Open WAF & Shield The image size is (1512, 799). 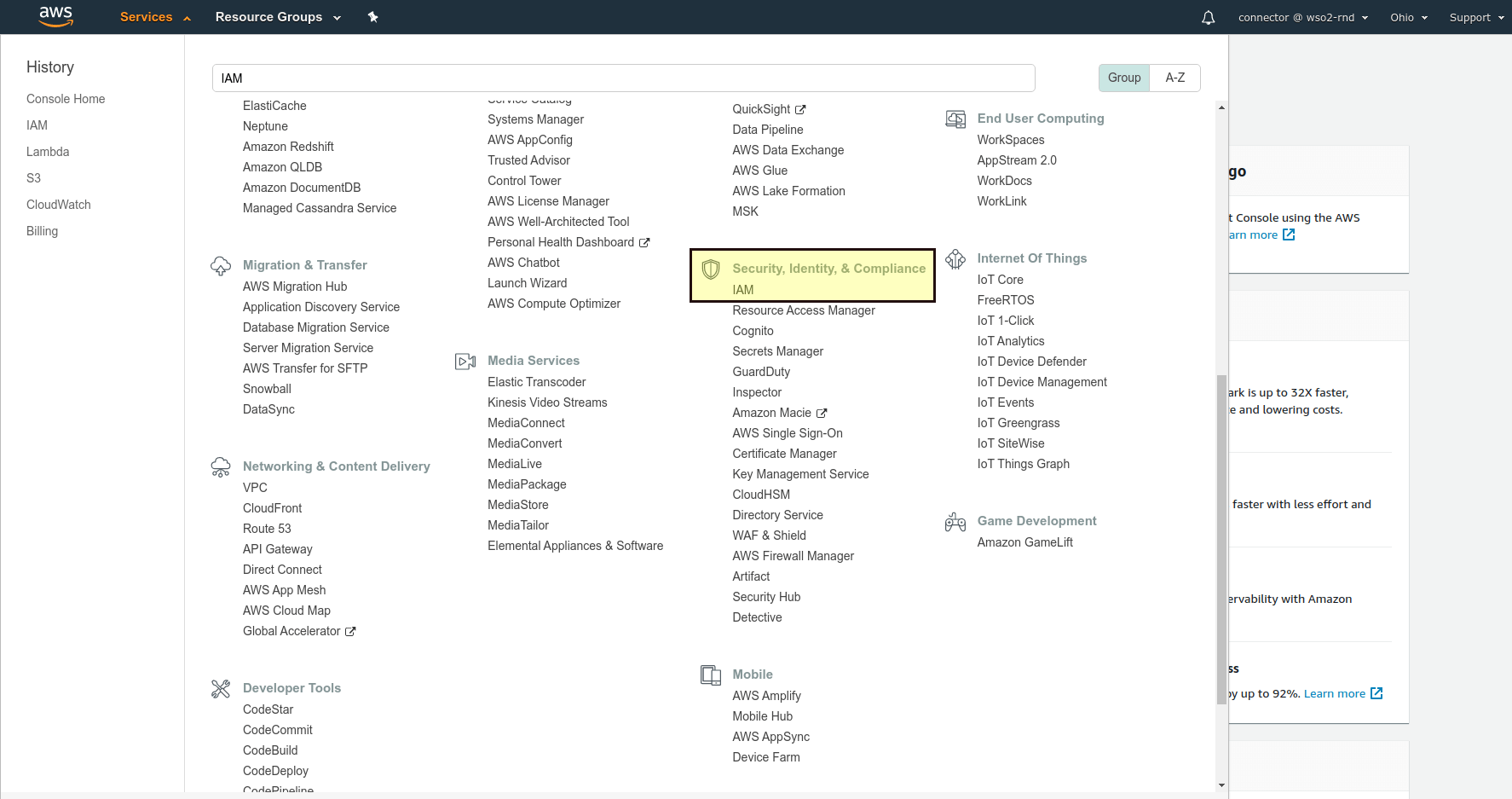click(770, 536)
